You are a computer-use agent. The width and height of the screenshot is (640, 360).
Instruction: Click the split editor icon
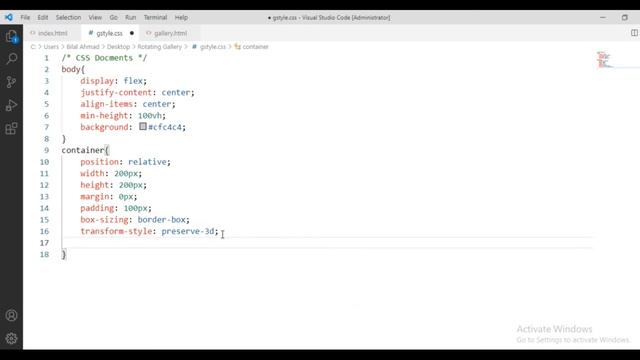click(634, 33)
